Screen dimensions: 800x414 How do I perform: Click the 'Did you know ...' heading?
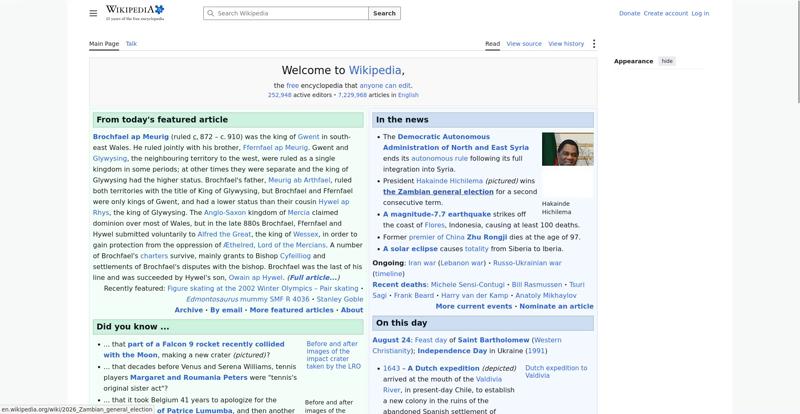(x=133, y=327)
